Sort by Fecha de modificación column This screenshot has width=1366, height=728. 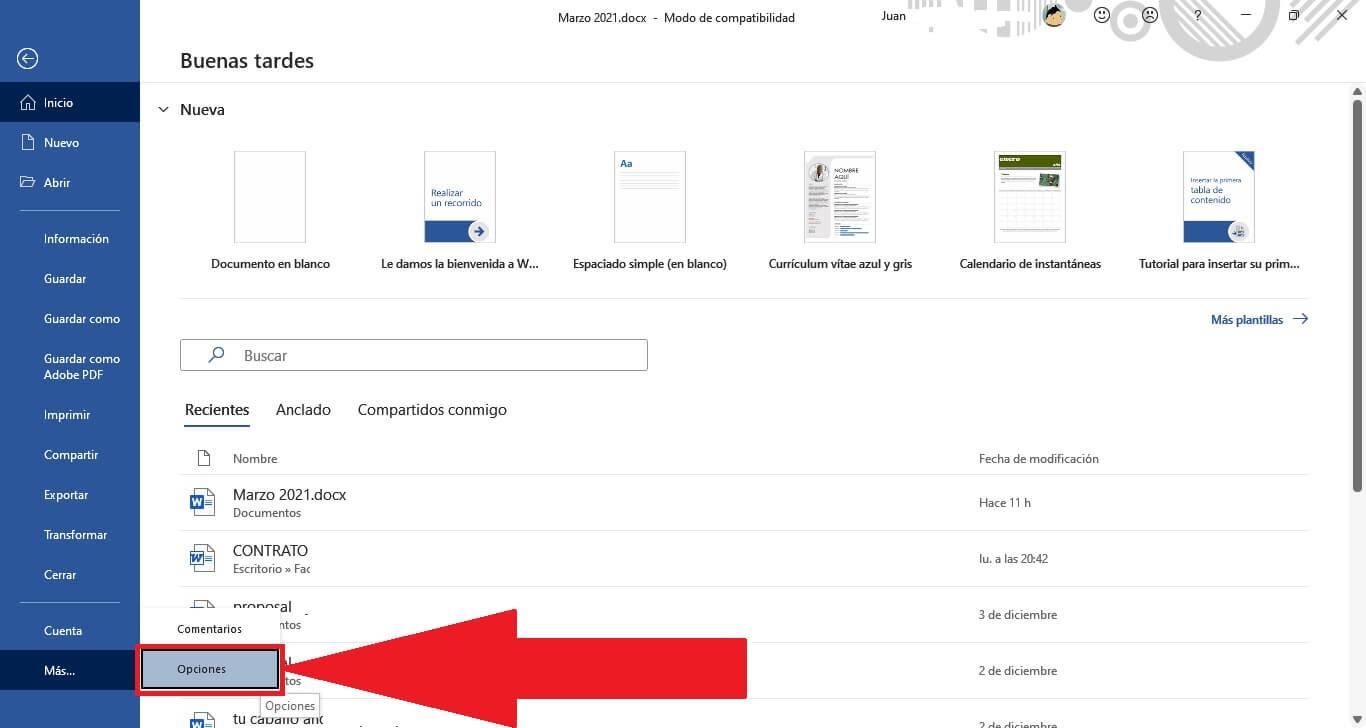(x=1039, y=459)
